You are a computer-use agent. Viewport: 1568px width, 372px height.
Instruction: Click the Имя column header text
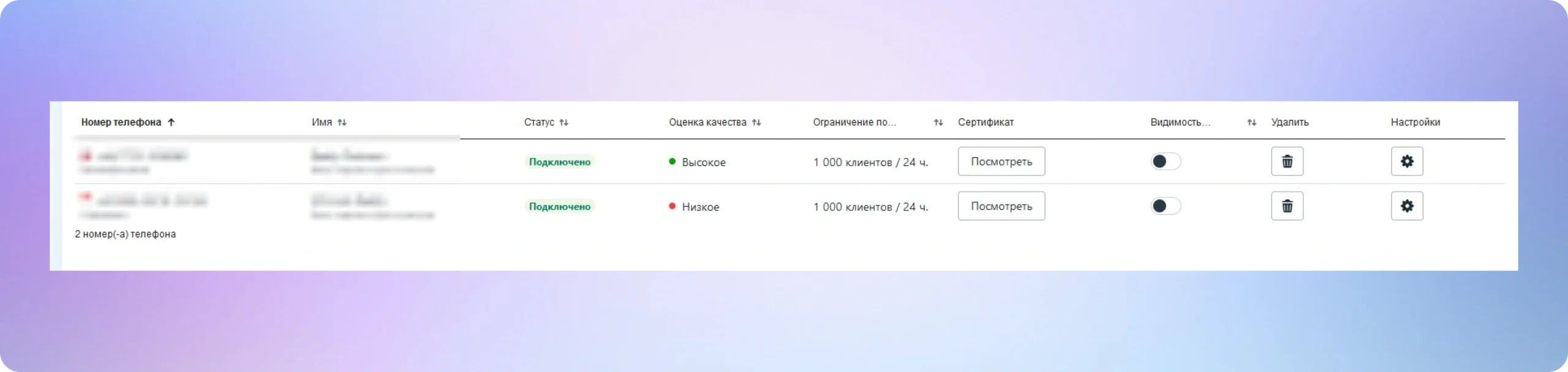322,122
